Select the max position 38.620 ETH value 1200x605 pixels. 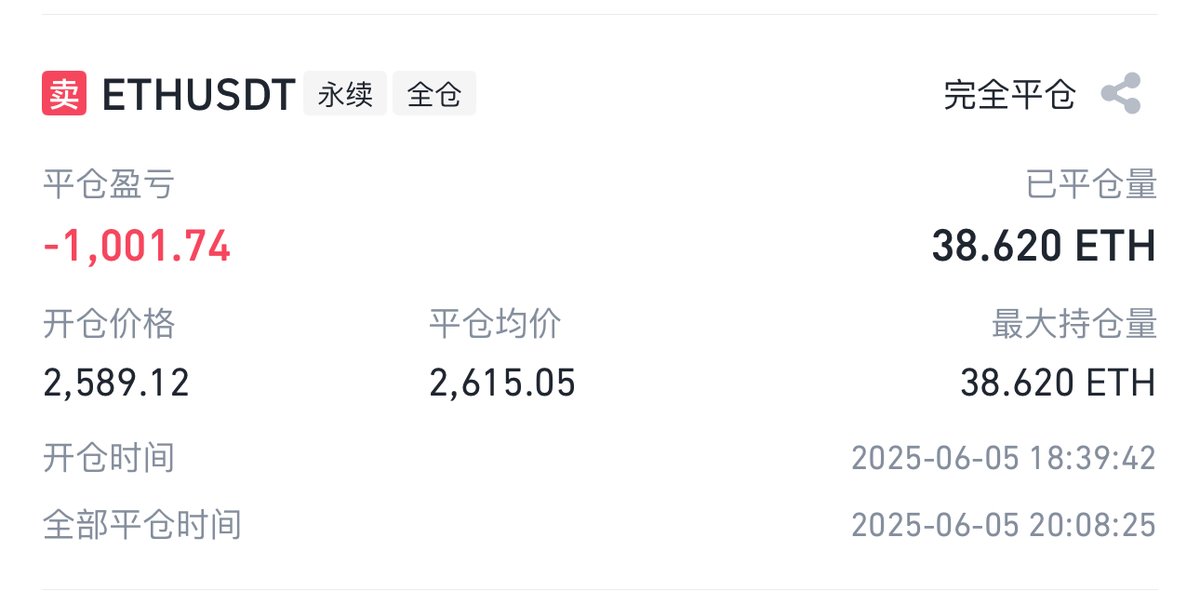pyautogui.click(x=1058, y=383)
